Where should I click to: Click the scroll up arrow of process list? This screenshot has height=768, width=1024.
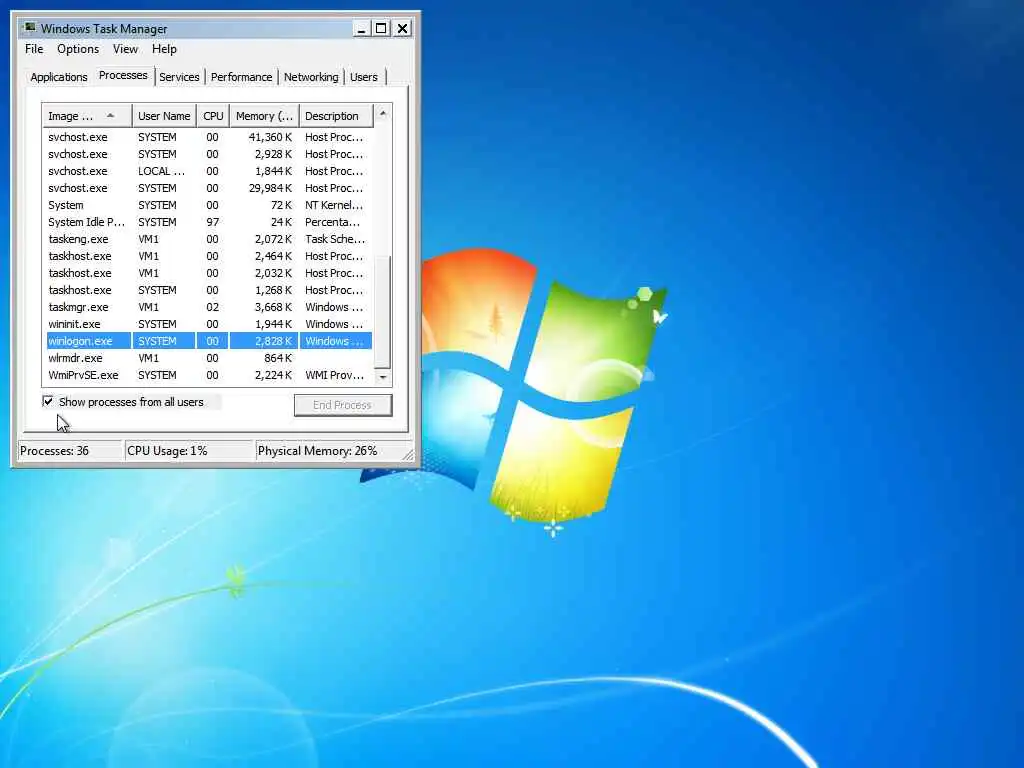(x=383, y=114)
